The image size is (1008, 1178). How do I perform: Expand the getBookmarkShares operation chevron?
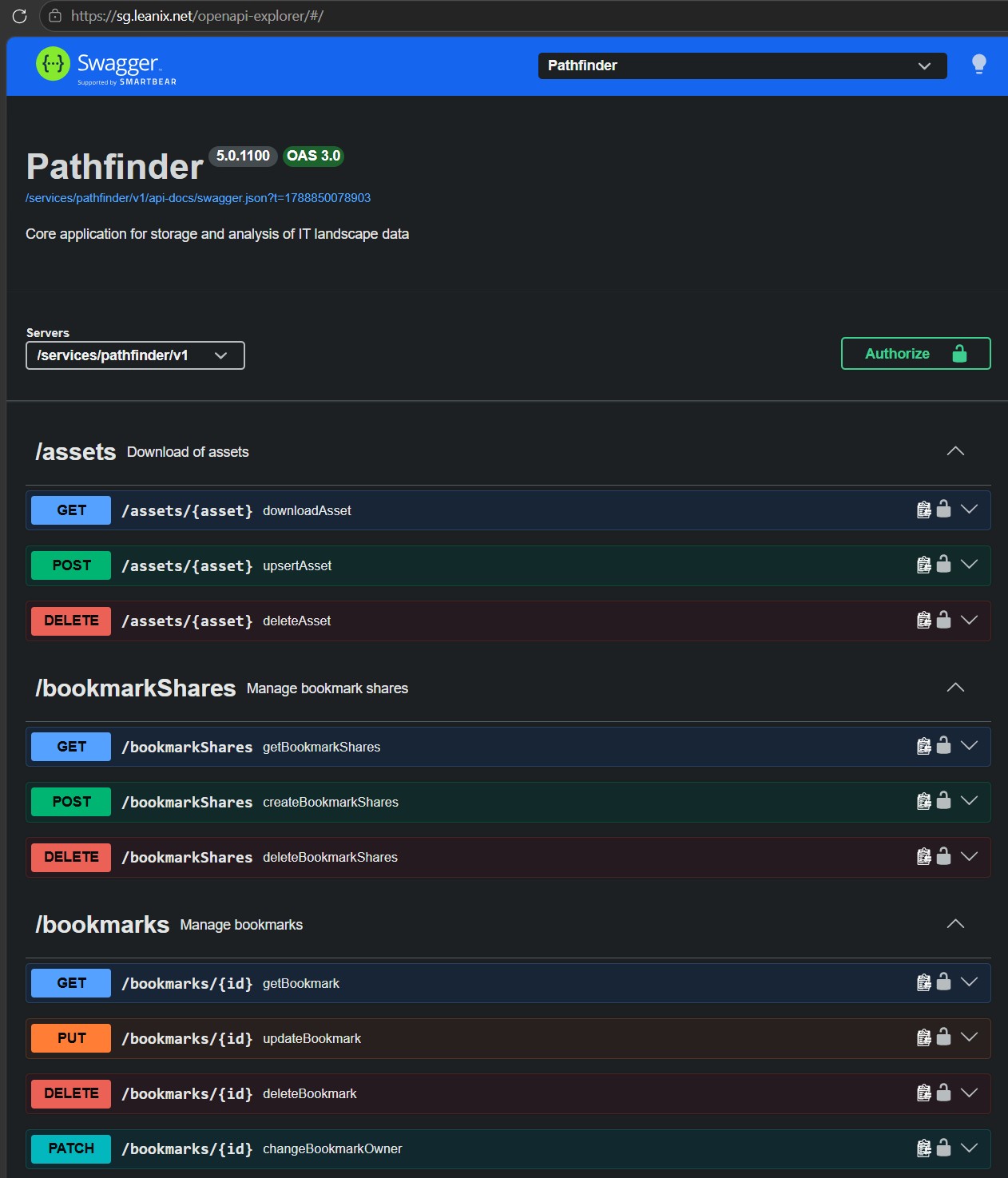[x=969, y=746]
